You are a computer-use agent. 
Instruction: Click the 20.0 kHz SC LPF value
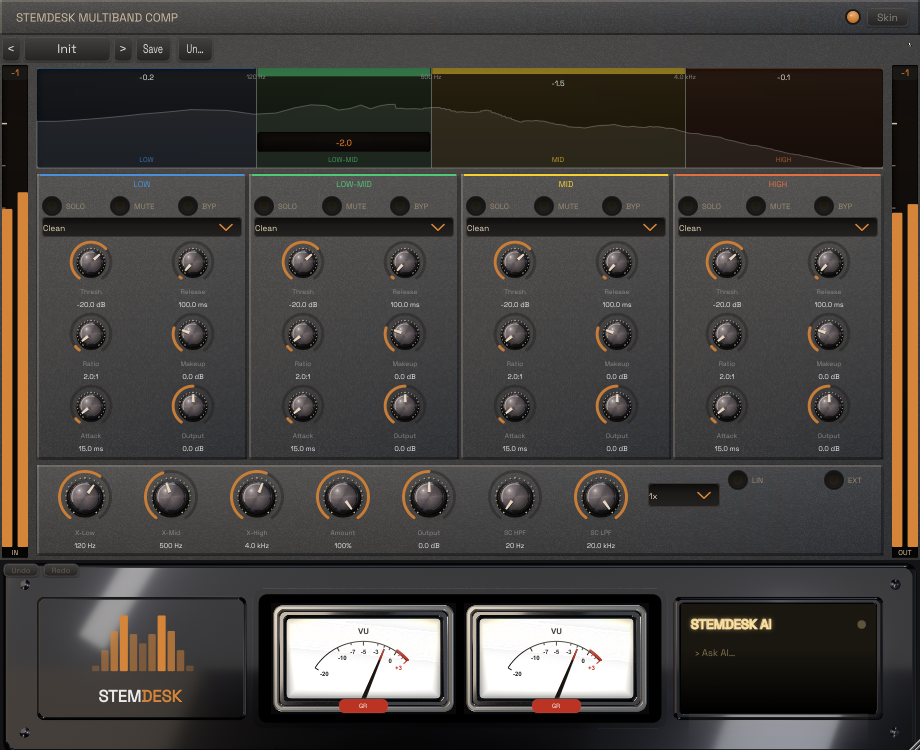point(600,546)
